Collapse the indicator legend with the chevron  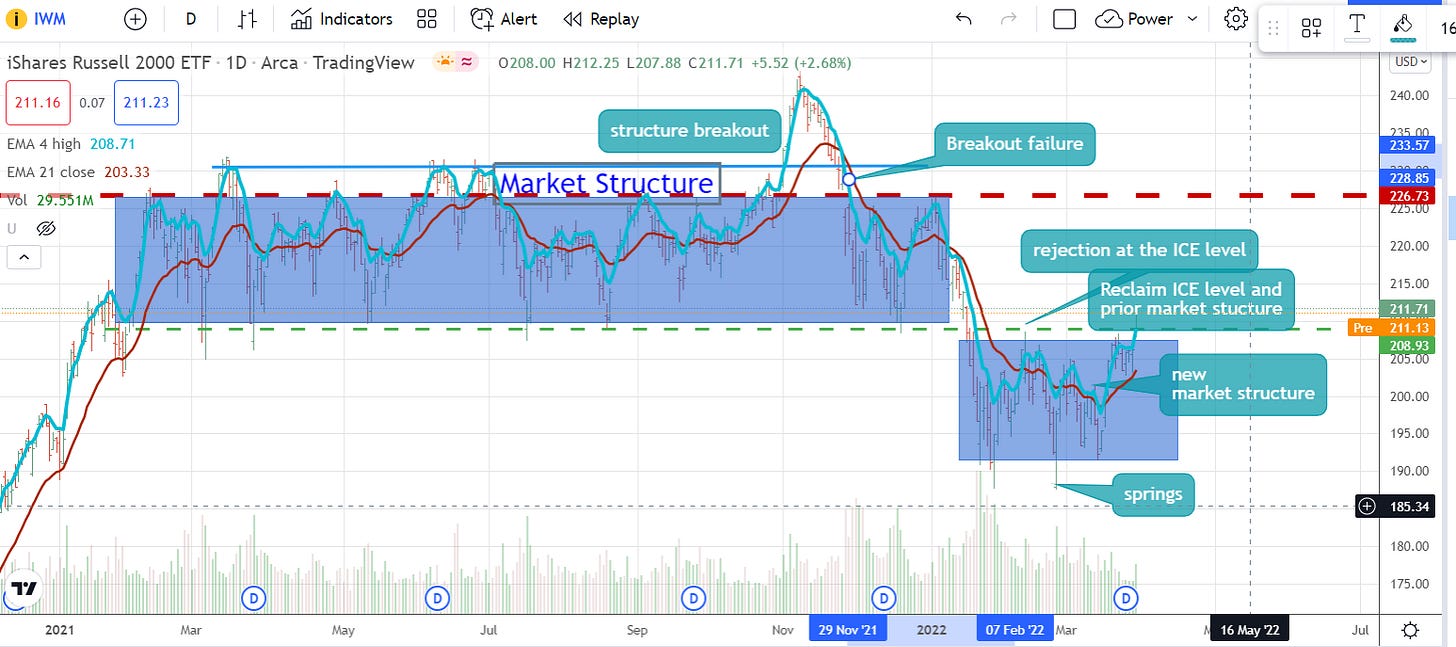point(24,259)
